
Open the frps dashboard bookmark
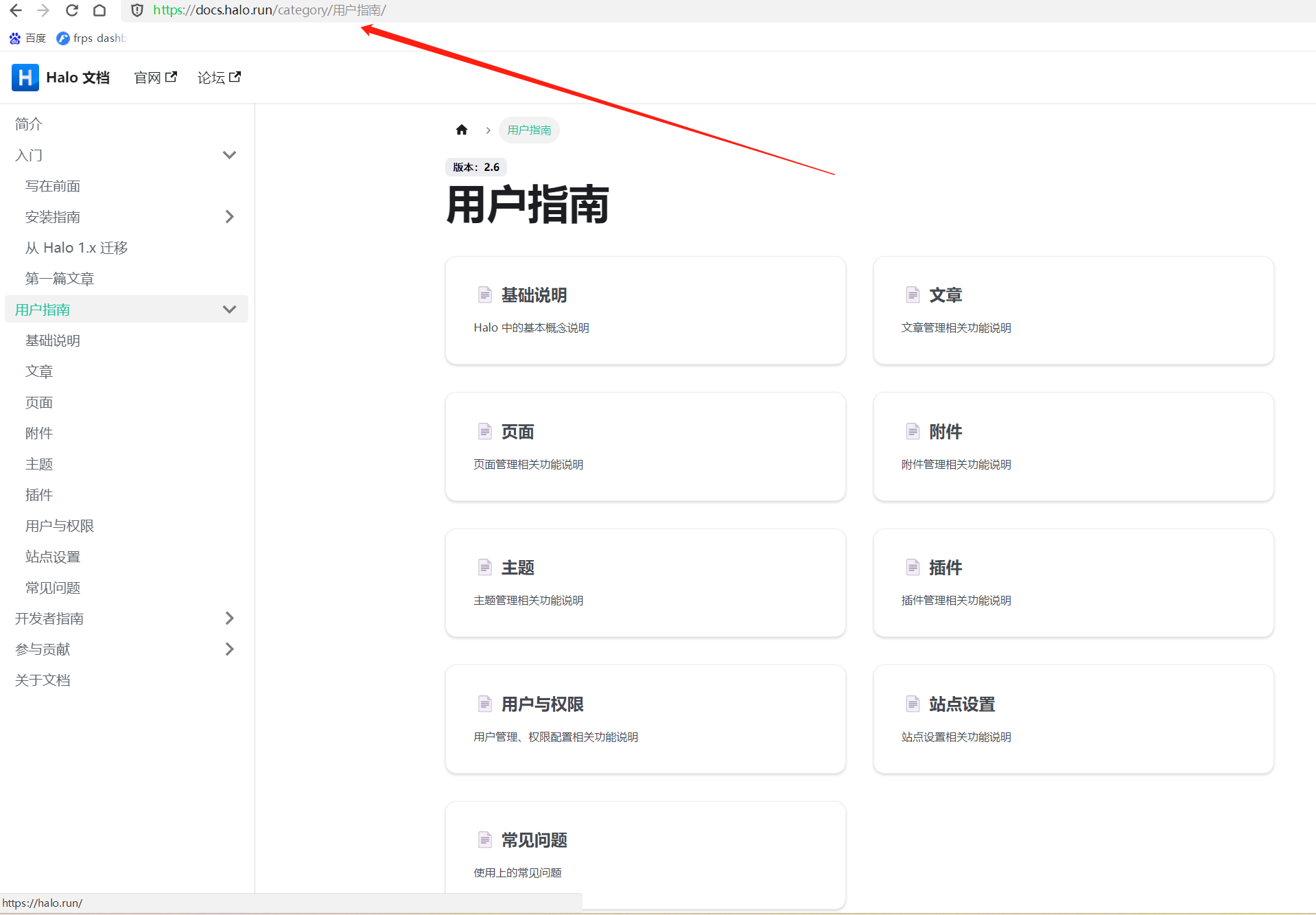point(92,38)
